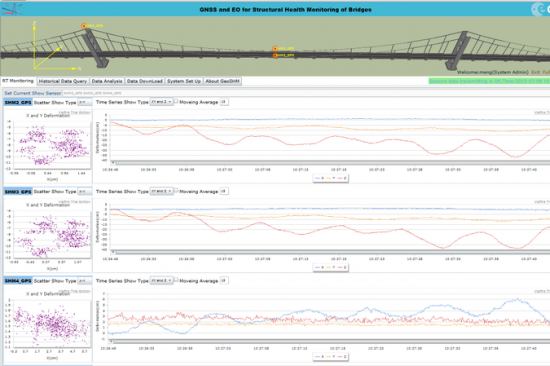
Task: Click the green sensors data transmitting status text
Action: (x=489, y=81)
